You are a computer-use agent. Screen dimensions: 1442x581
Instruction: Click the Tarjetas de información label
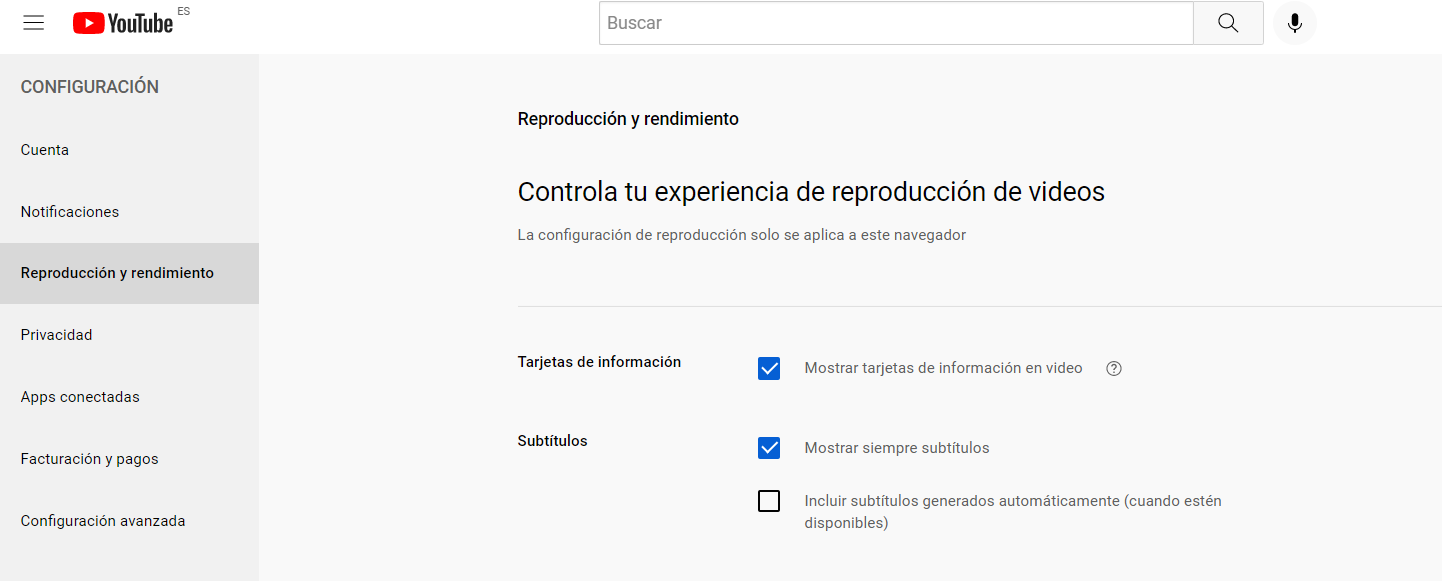(x=599, y=362)
